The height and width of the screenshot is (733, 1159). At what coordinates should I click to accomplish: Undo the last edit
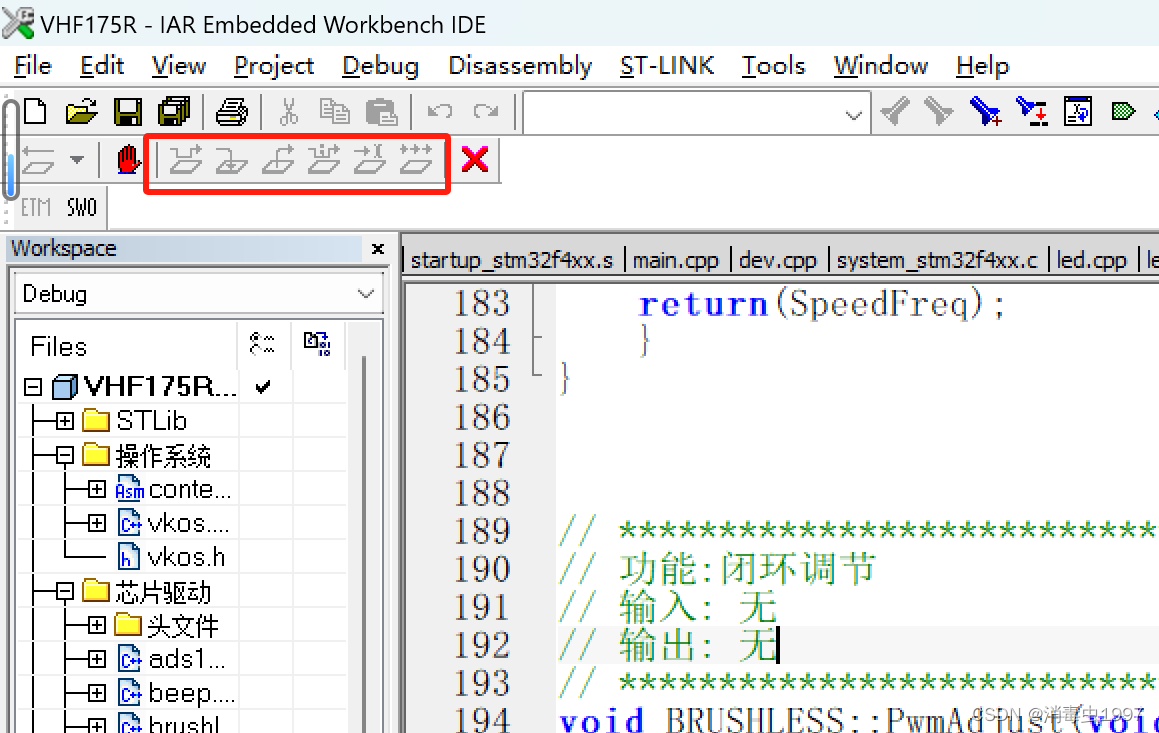(x=440, y=112)
